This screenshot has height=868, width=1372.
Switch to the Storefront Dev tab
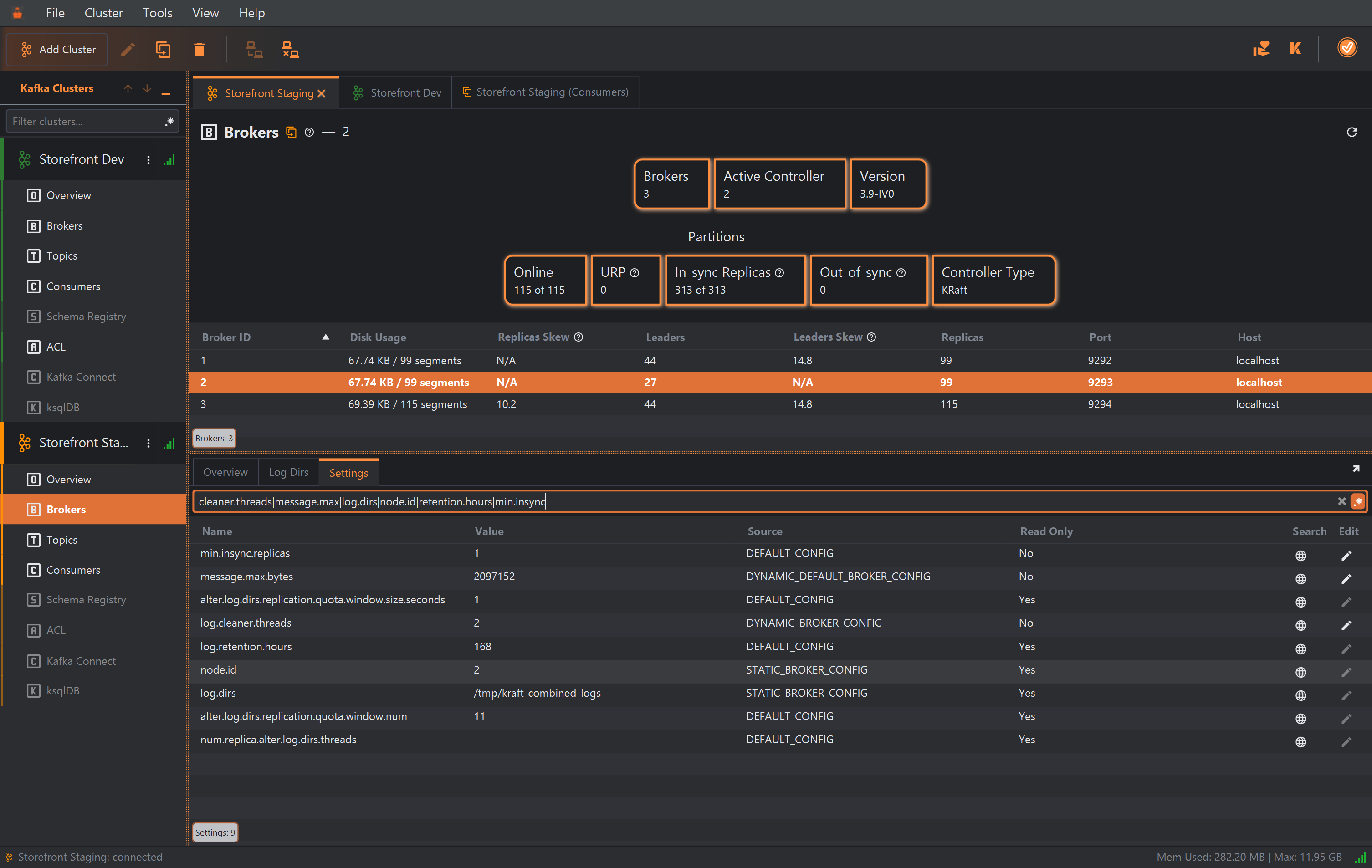point(396,92)
